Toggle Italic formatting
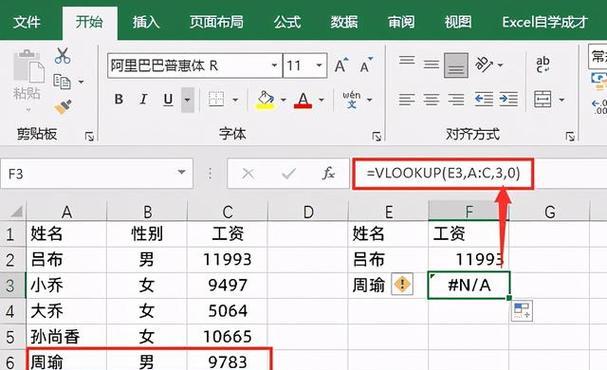Screen dimensions: 607x370 pyautogui.click(x=143, y=99)
